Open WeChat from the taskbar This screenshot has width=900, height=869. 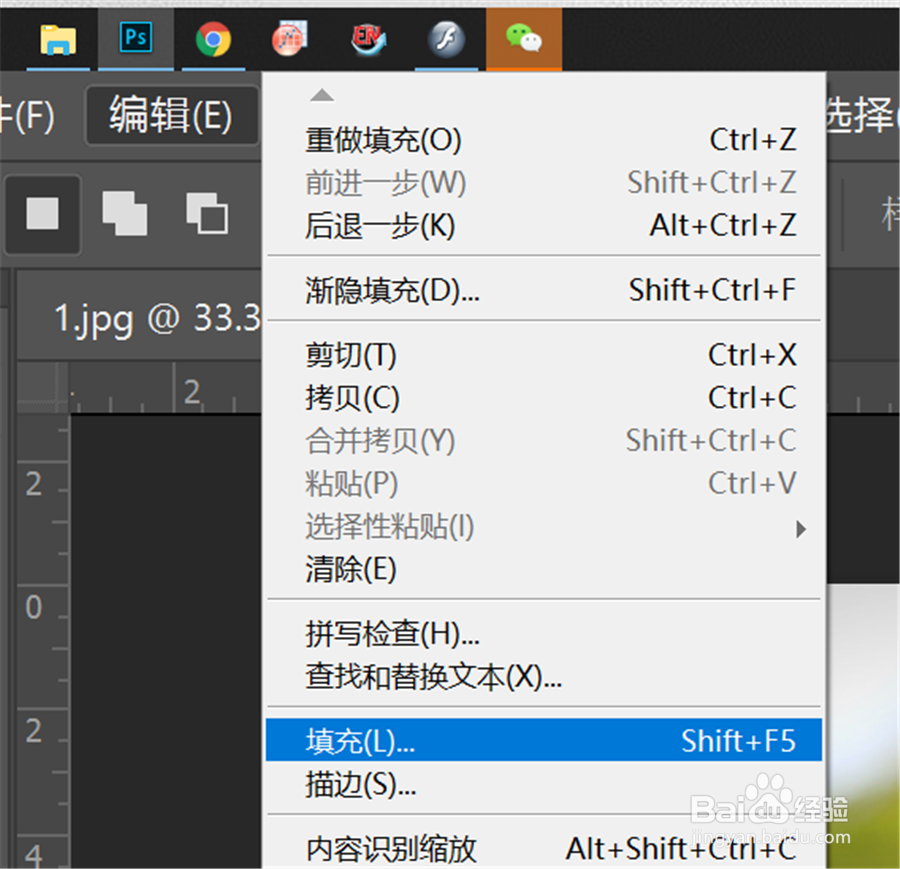524,40
